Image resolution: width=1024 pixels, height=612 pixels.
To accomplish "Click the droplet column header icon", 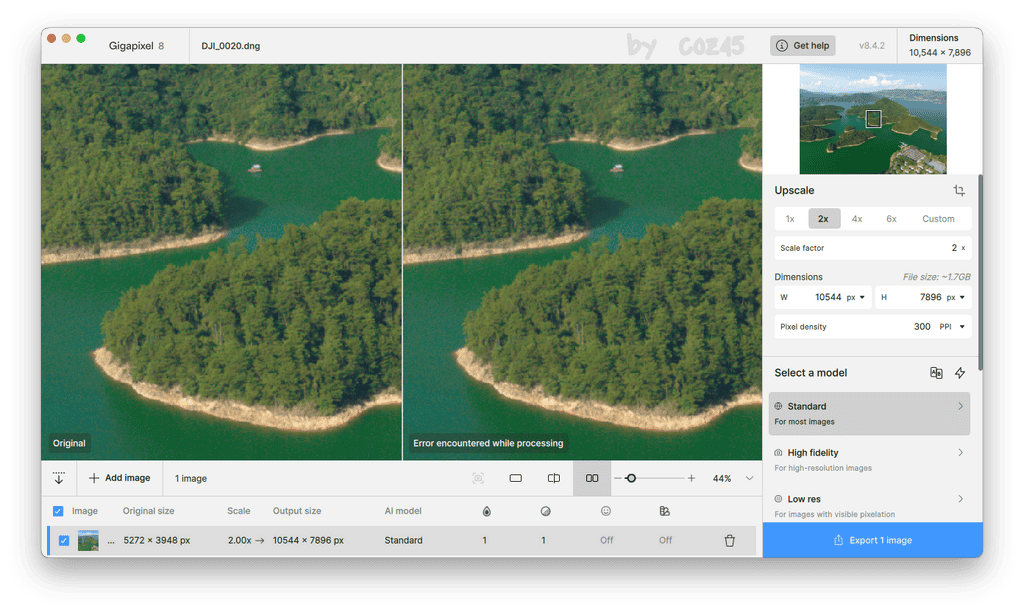I will (x=487, y=511).
